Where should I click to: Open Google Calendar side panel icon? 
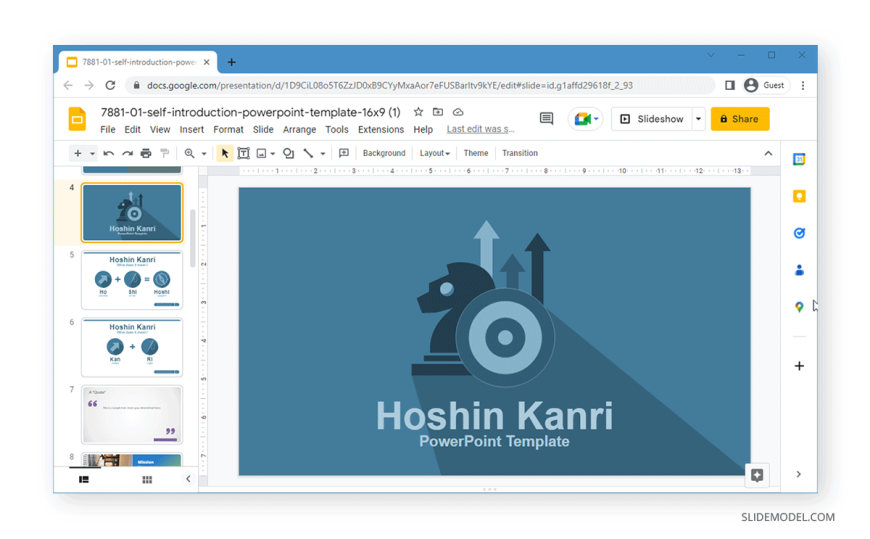pyautogui.click(x=799, y=160)
